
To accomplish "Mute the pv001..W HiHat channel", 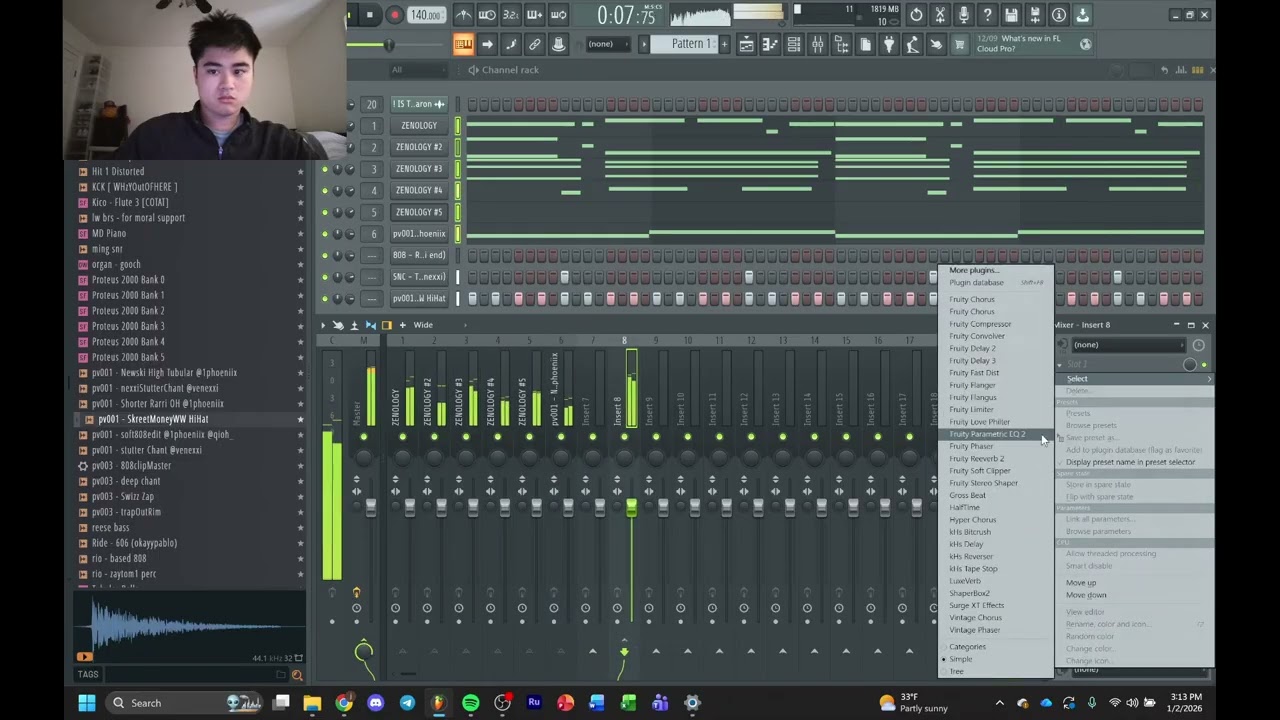I will point(324,299).
